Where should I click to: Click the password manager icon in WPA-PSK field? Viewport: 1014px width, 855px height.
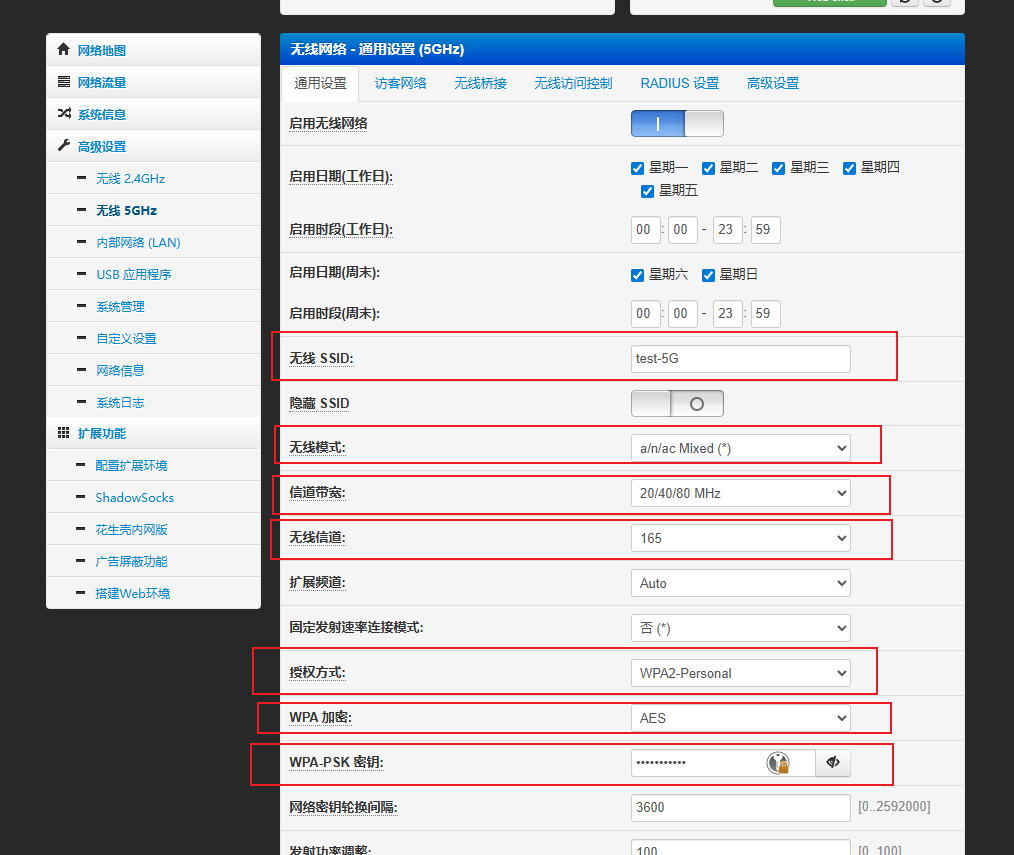778,763
